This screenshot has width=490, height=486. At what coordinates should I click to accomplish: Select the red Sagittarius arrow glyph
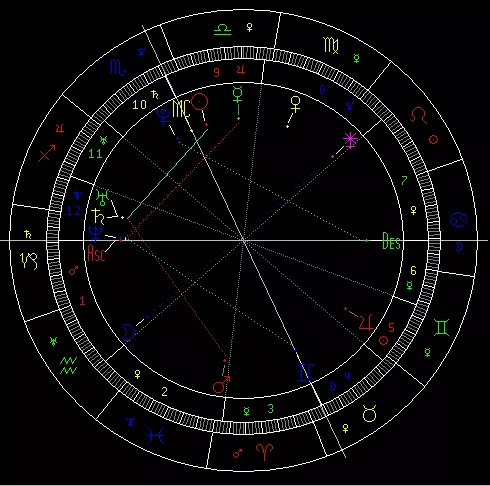click(47, 153)
